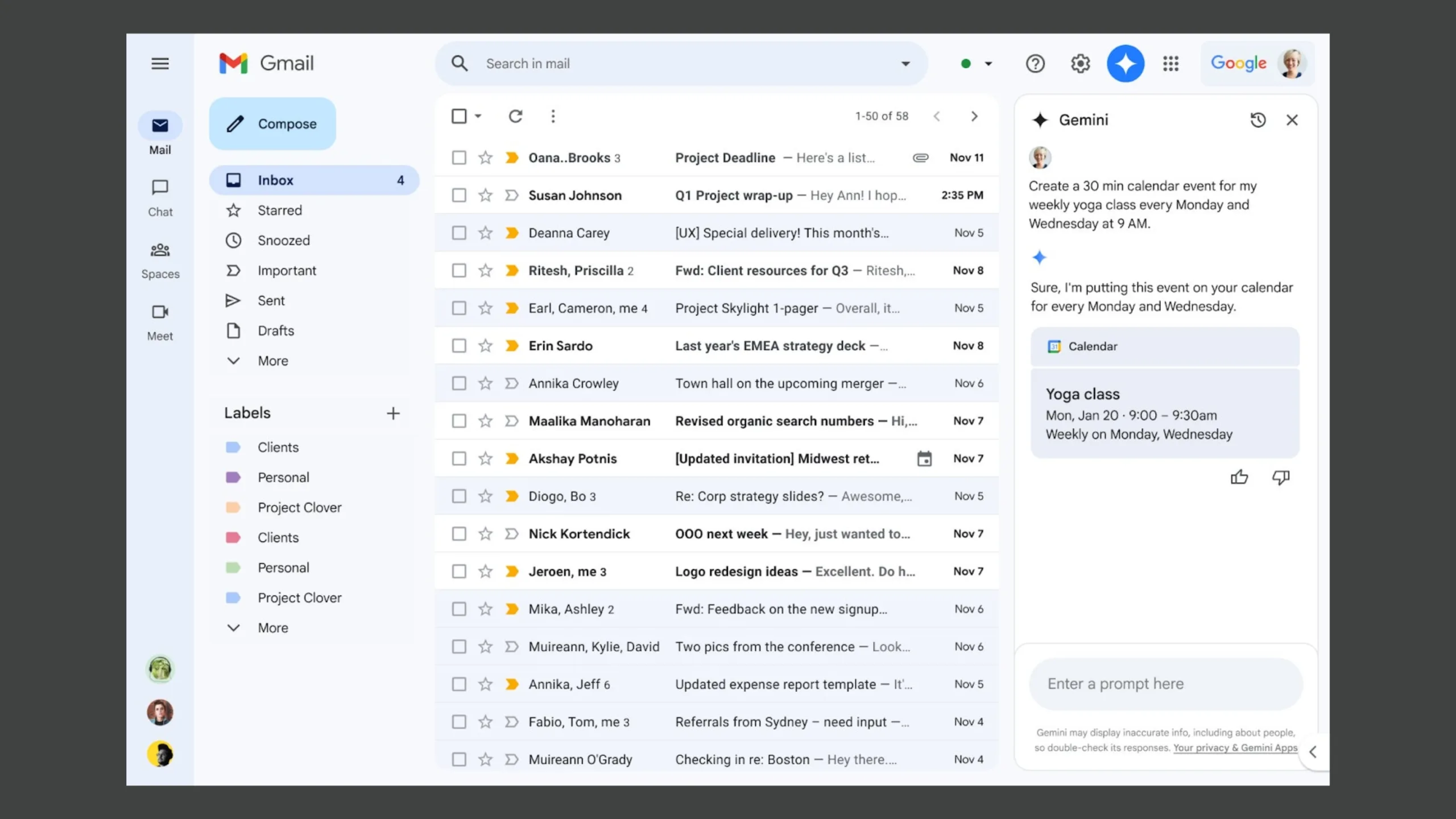Open Logo redesign ideas email
This screenshot has width=1456, height=819.
coord(717,571)
